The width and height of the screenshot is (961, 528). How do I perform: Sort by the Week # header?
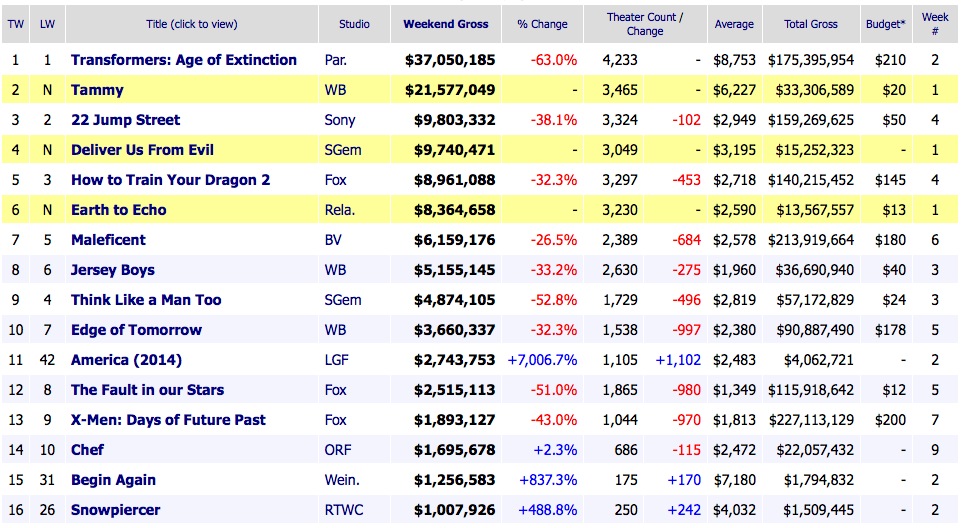[x=935, y=24]
